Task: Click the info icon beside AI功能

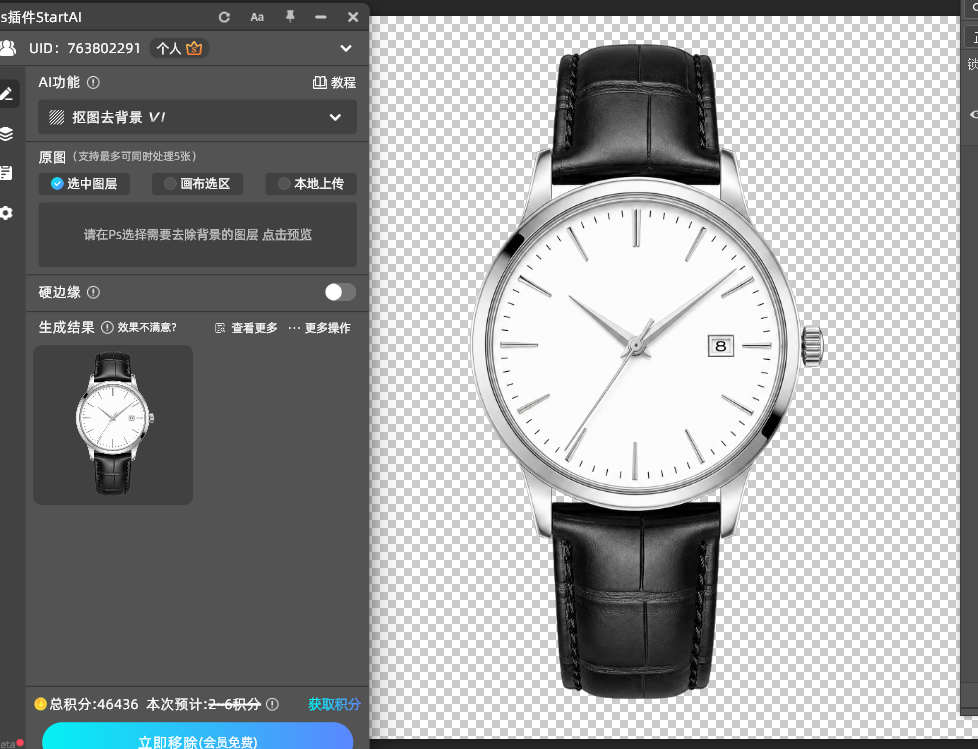Action: click(94, 82)
